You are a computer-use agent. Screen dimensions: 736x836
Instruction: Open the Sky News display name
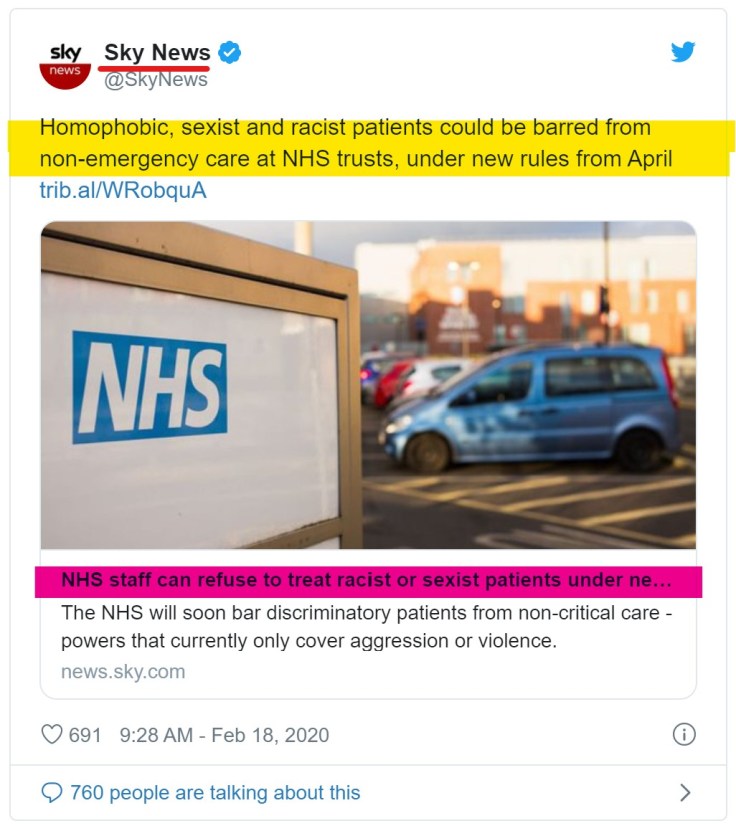pos(157,52)
